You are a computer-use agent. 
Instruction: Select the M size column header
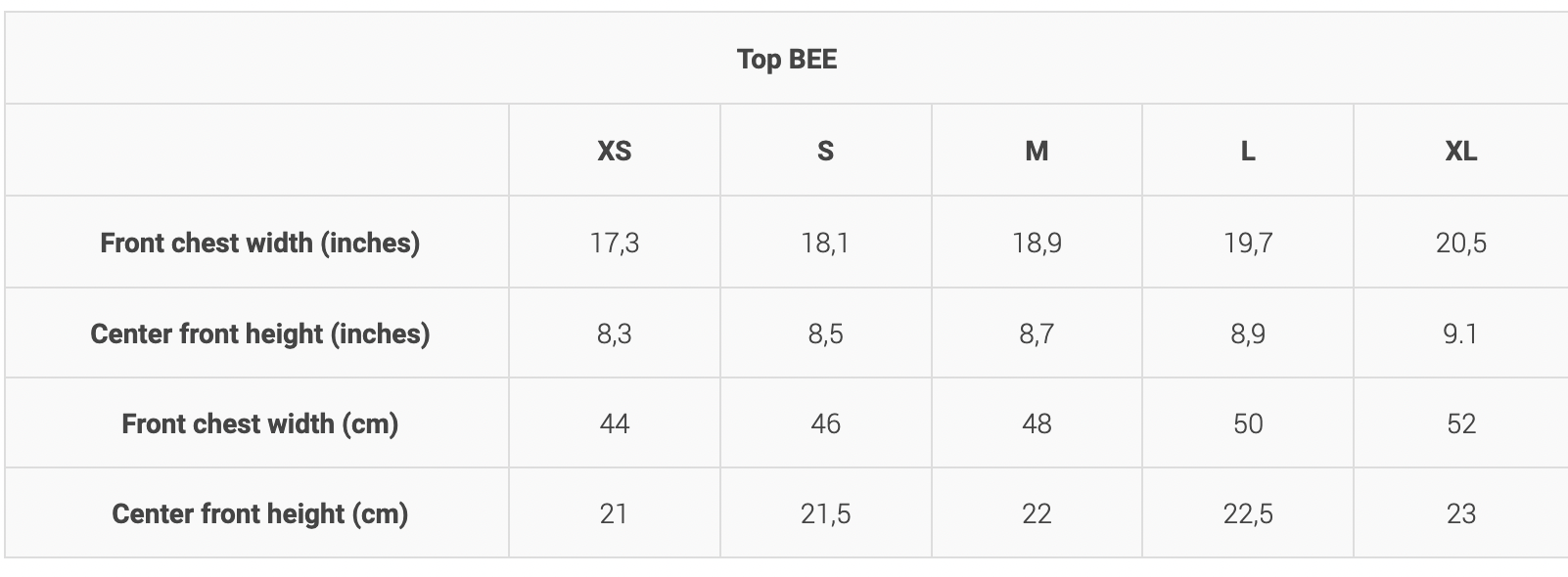1037,151
